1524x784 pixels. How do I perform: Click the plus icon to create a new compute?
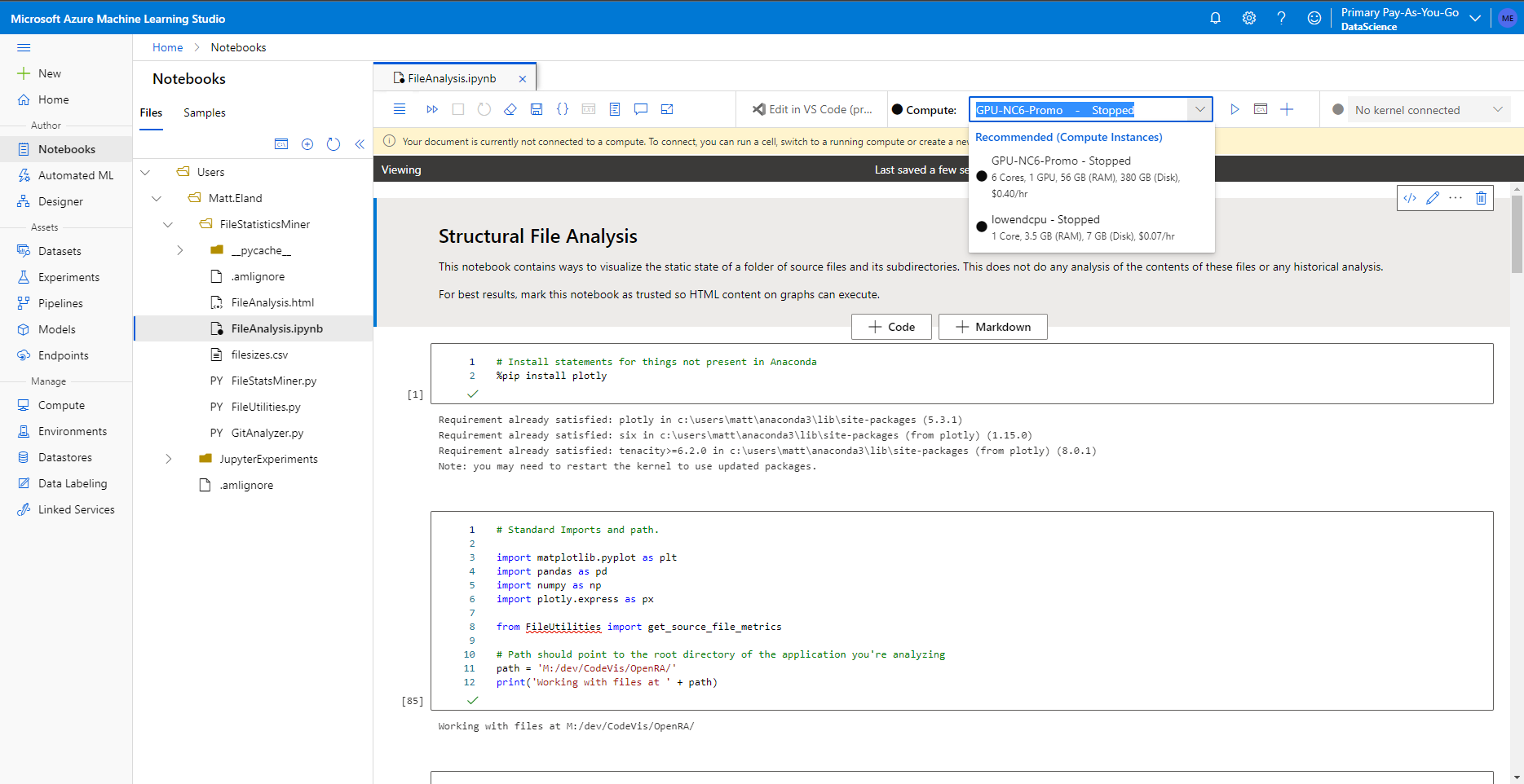[1287, 109]
